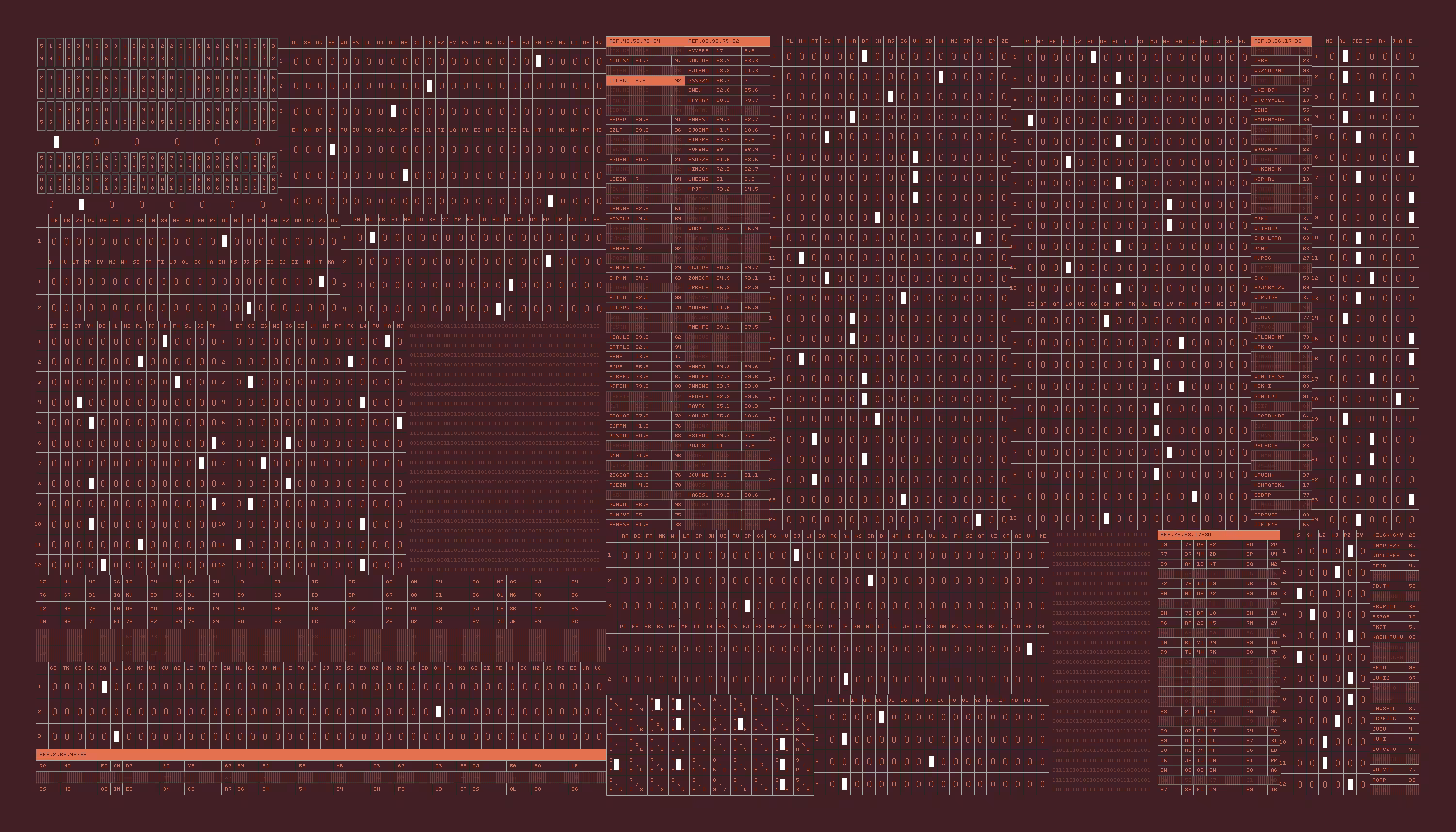1456x832 pixels.
Task: Select the IZLT entry
Action: (x=616, y=130)
